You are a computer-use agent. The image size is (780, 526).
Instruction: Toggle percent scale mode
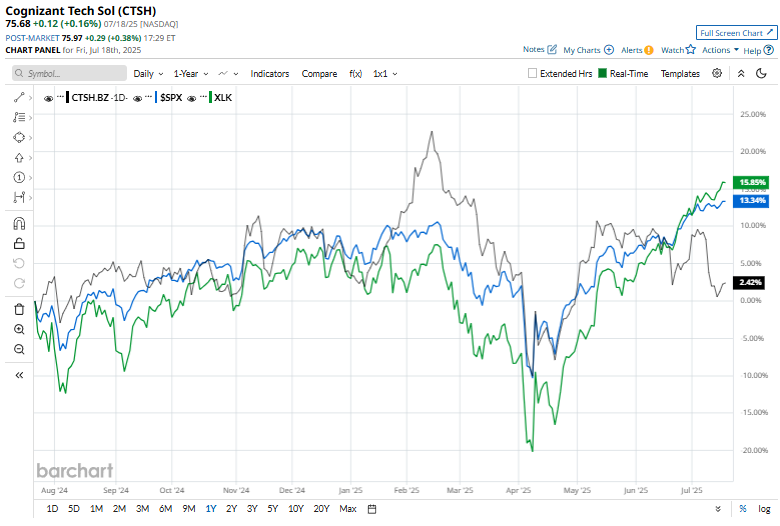pyautogui.click(x=743, y=509)
